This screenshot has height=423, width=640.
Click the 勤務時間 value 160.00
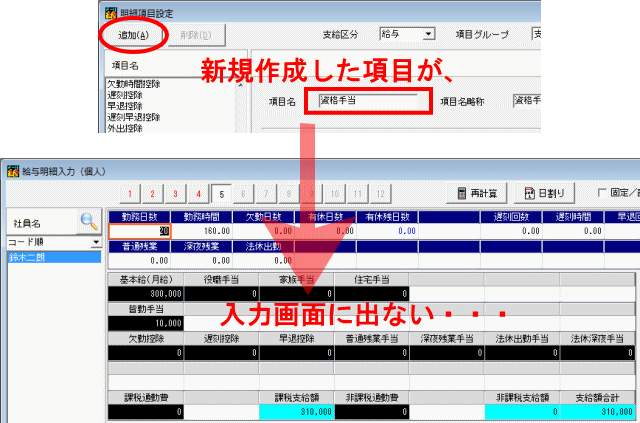(x=202, y=231)
